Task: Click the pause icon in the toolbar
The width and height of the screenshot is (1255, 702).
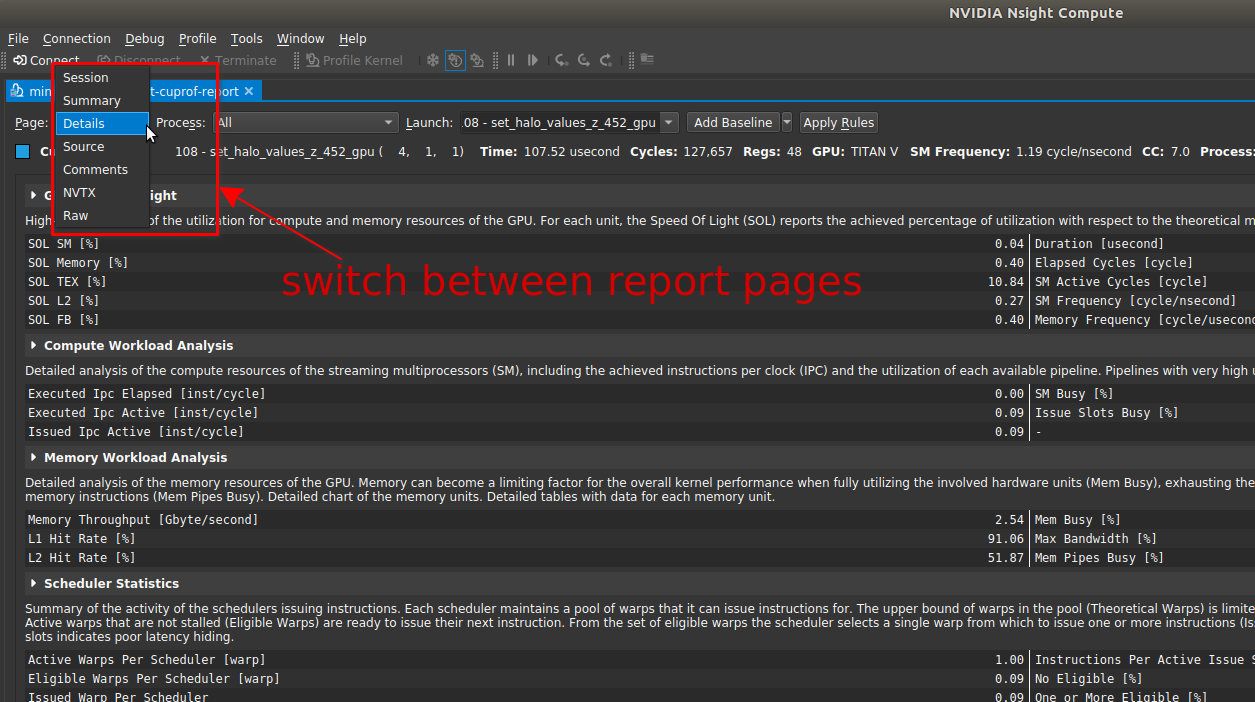Action: (x=511, y=61)
